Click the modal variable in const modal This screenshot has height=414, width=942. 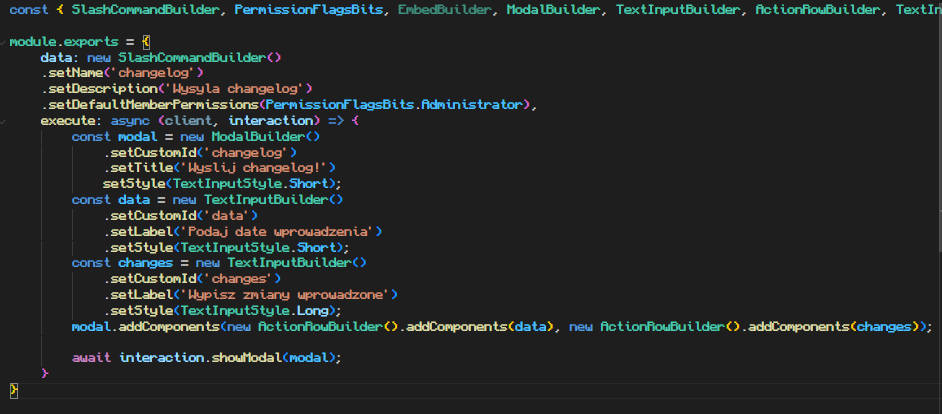tap(138, 136)
